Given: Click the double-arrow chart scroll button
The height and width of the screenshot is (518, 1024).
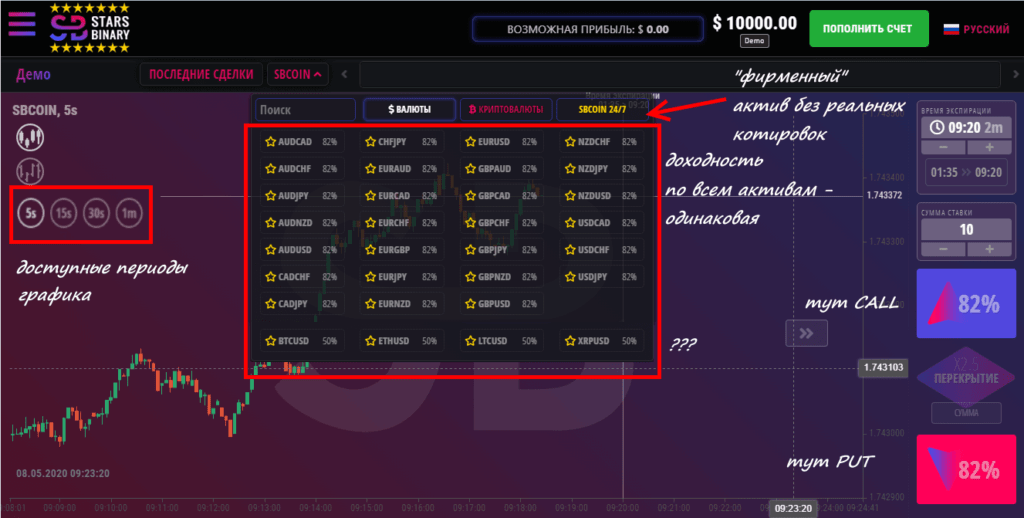Looking at the screenshot, I should point(806,333).
